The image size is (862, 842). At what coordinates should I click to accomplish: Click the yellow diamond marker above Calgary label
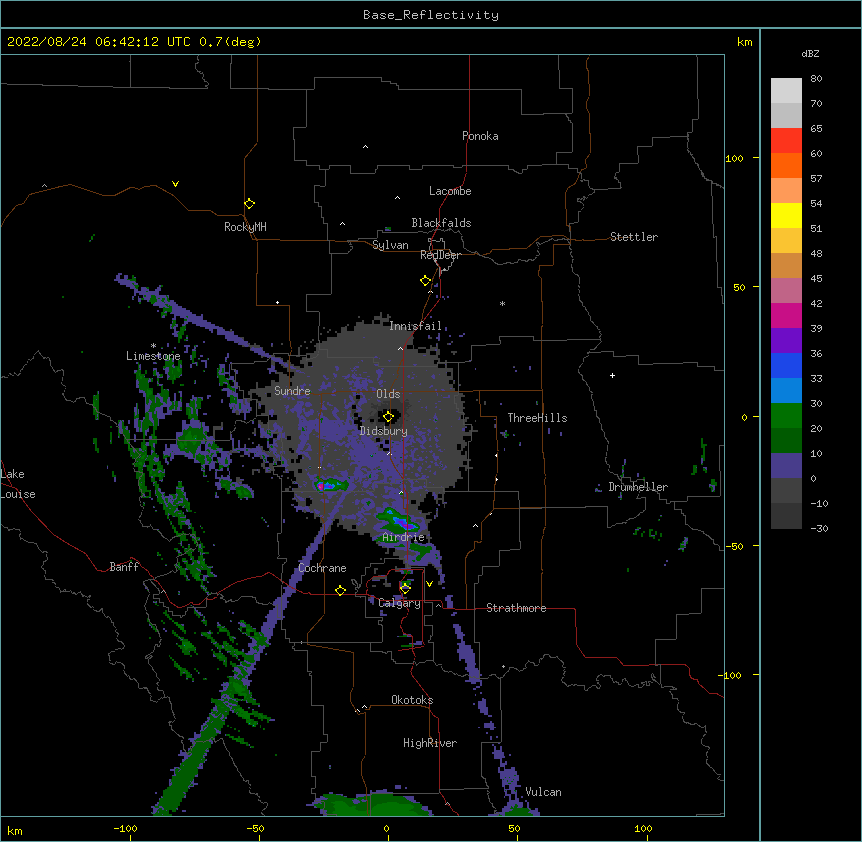(405, 589)
